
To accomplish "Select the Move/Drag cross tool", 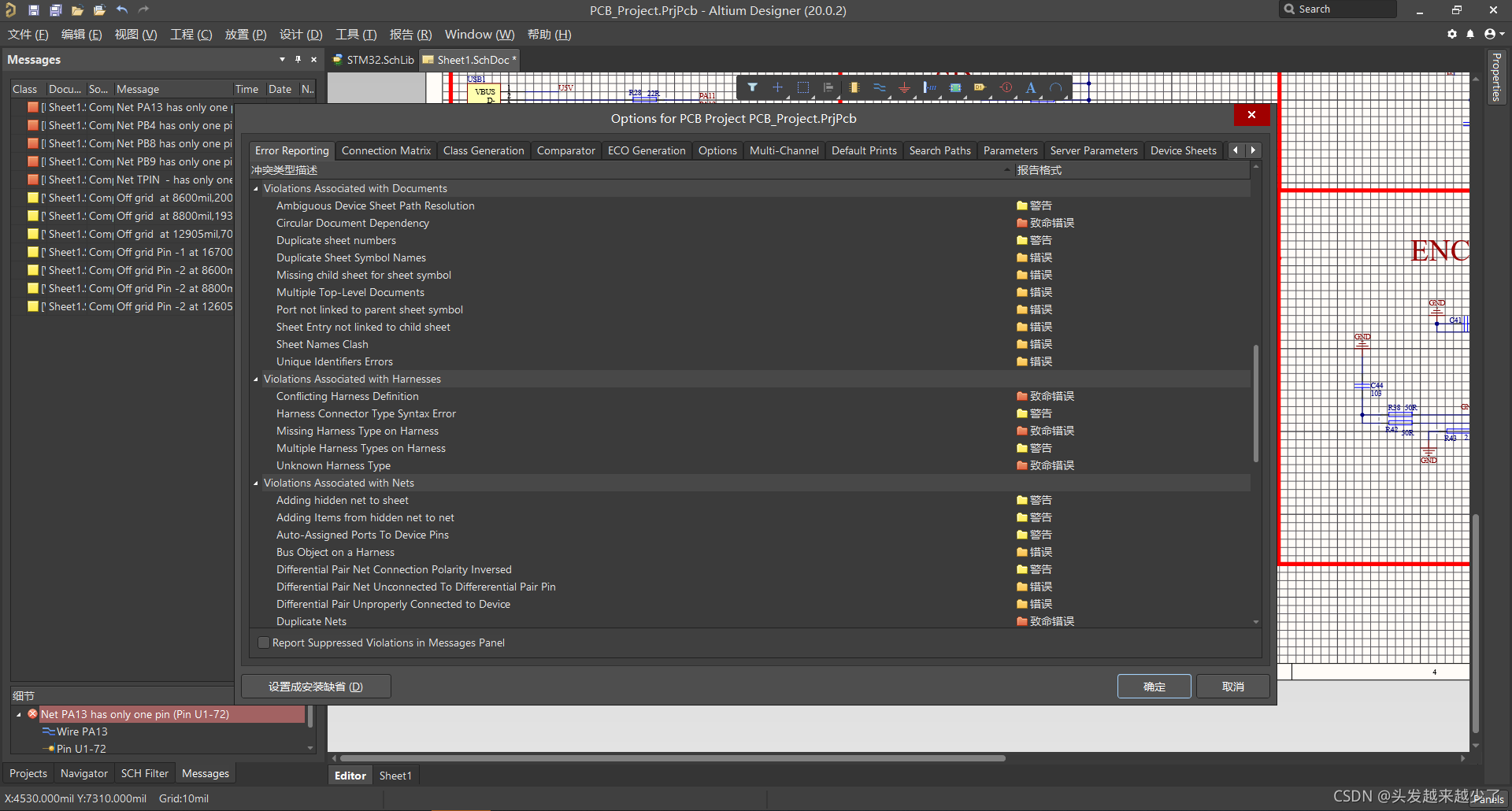I will tap(777, 87).
